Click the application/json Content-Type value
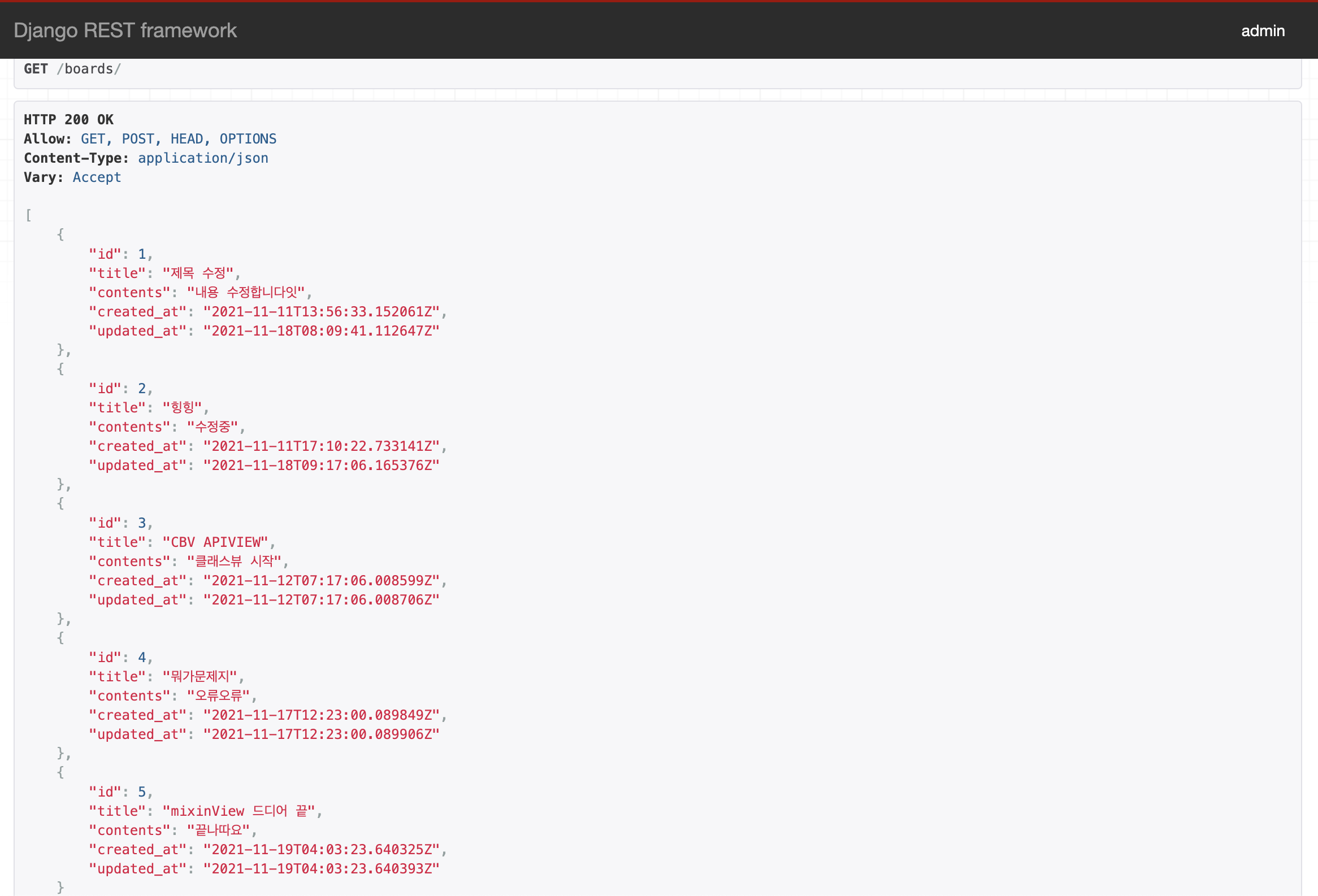 [x=203, y=158]
